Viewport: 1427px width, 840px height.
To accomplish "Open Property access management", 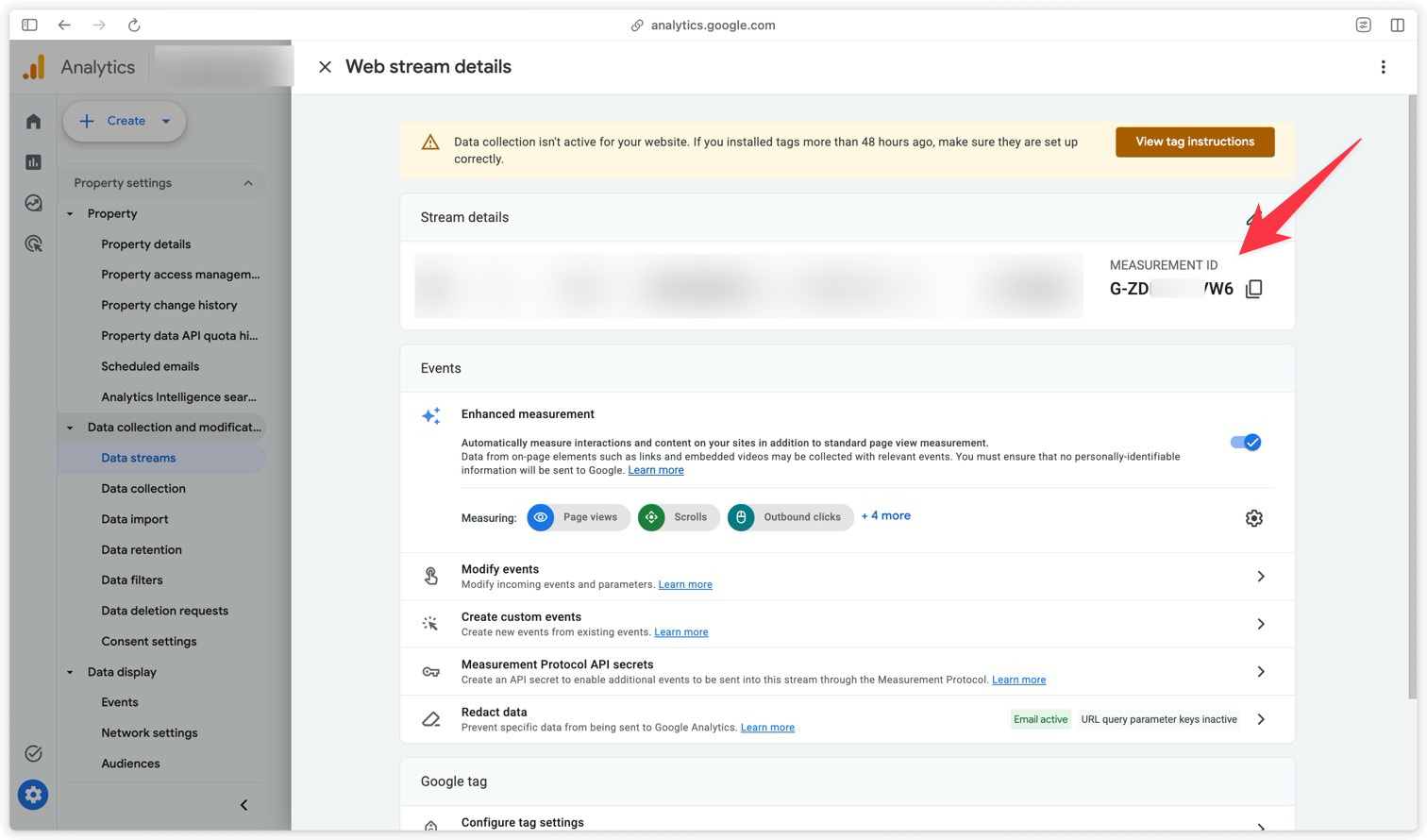I will point(180,275).
